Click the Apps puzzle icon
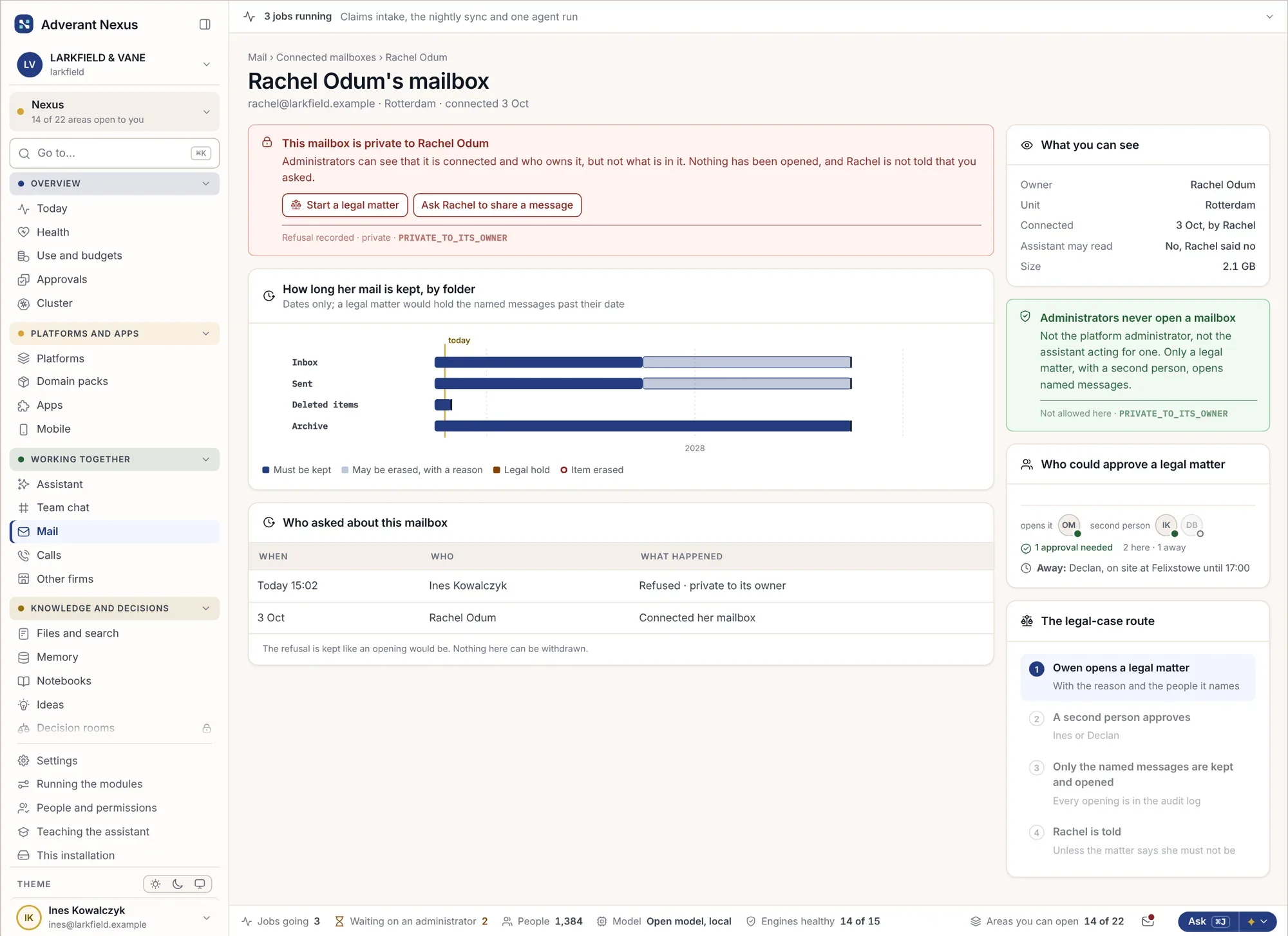 (24, 406)
